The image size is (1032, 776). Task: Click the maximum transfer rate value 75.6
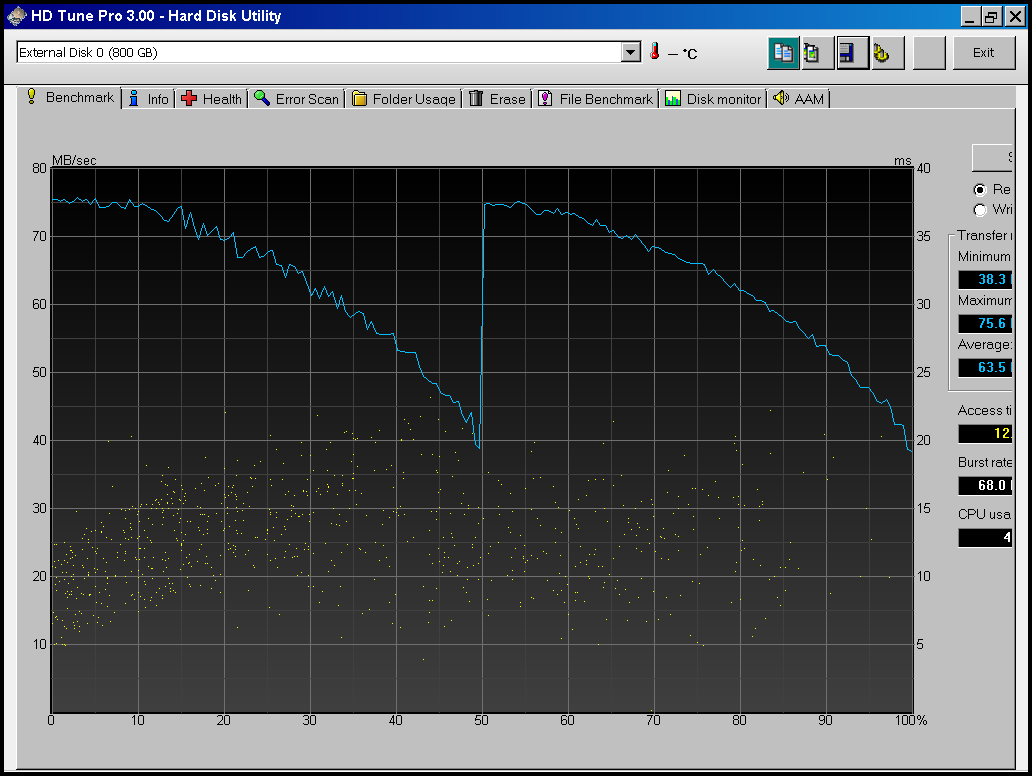click(x=985, y=323)
